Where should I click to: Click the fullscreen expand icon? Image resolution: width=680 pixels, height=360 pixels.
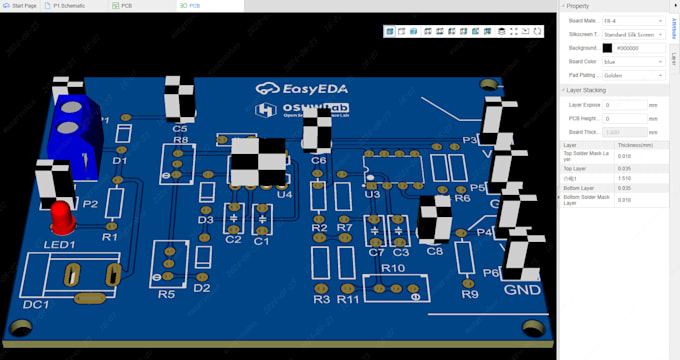(x=513, y=31)
